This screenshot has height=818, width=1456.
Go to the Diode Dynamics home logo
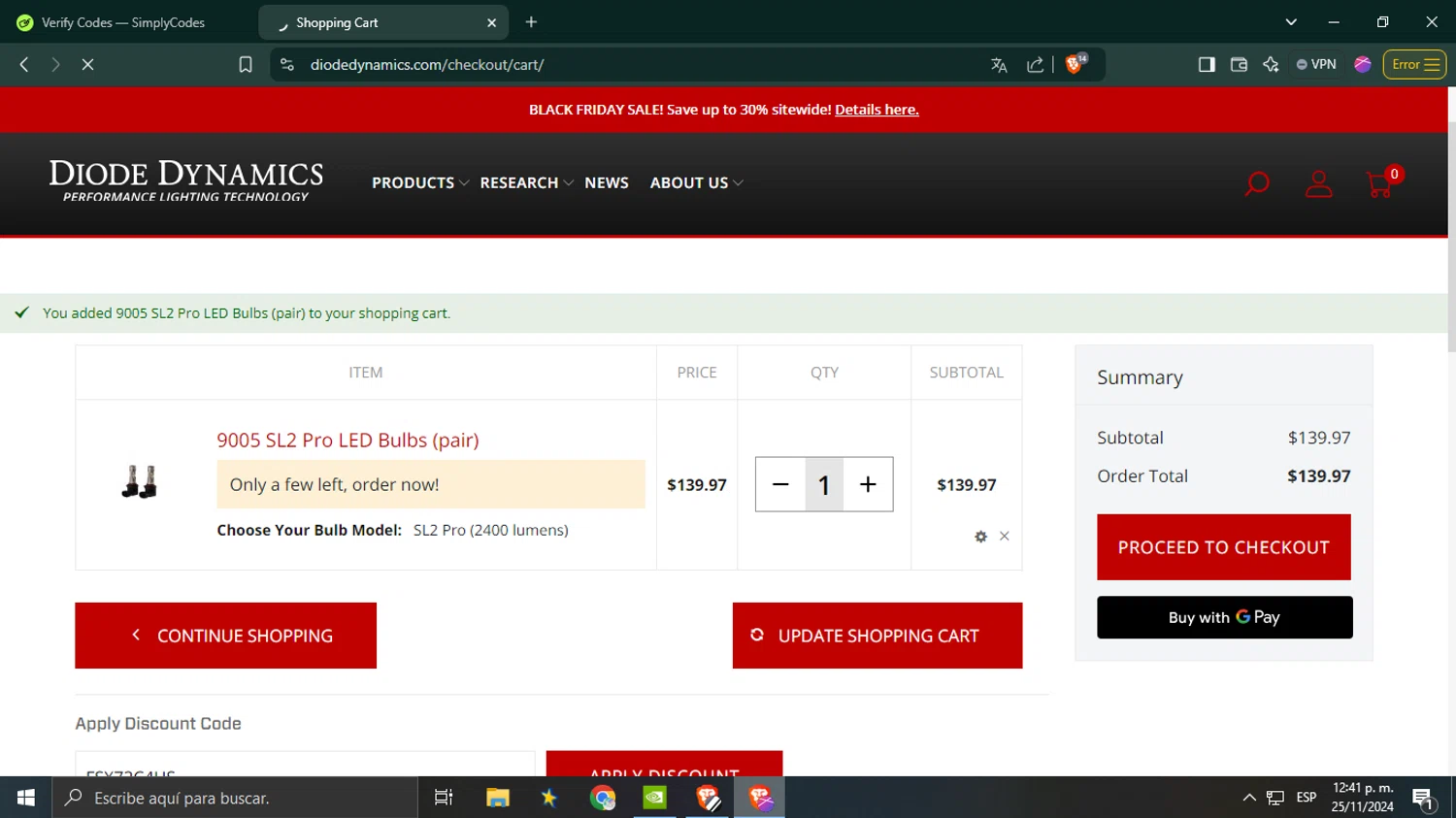click(x=186, y=181)
